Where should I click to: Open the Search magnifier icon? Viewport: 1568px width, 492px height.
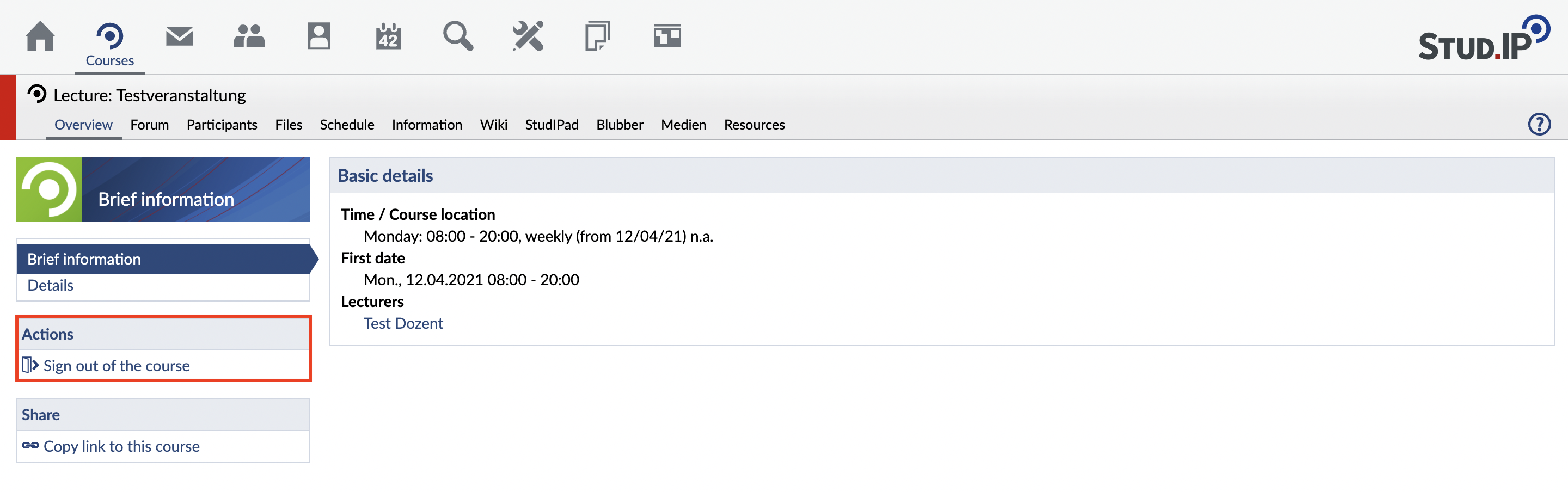click(x=458, y=36)
